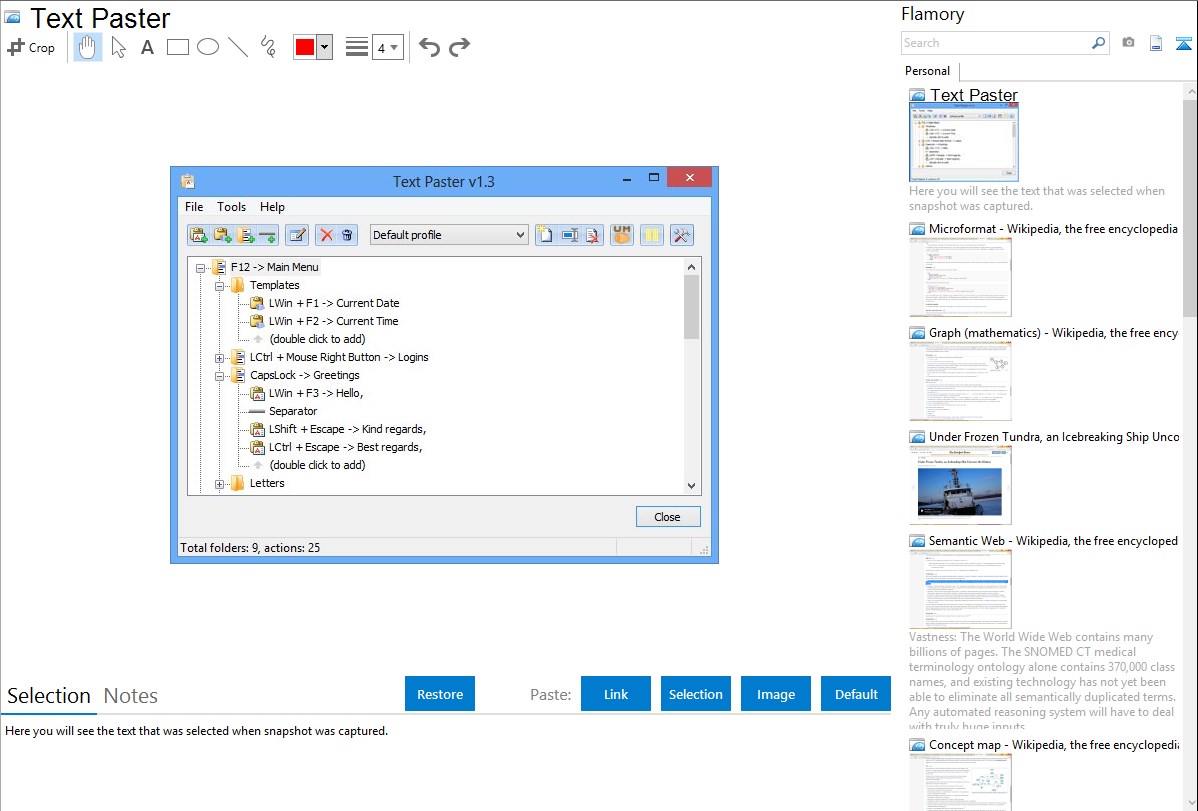Open the color picker dropdown arrow
Screen dimensions: 1198x811
click(x=325, y=47)
